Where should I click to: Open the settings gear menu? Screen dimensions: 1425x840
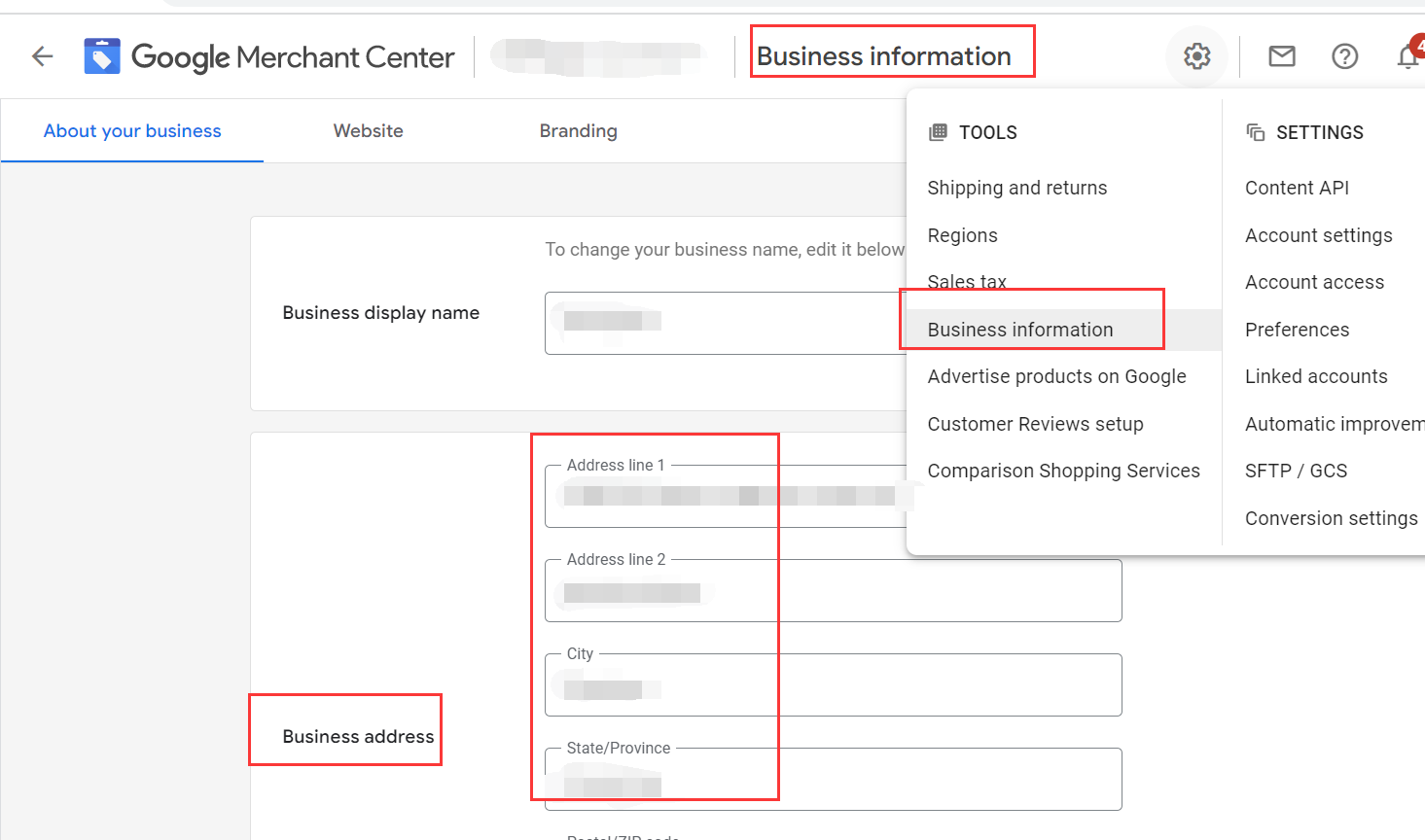pyautogui.click(x=1197, y=55)
